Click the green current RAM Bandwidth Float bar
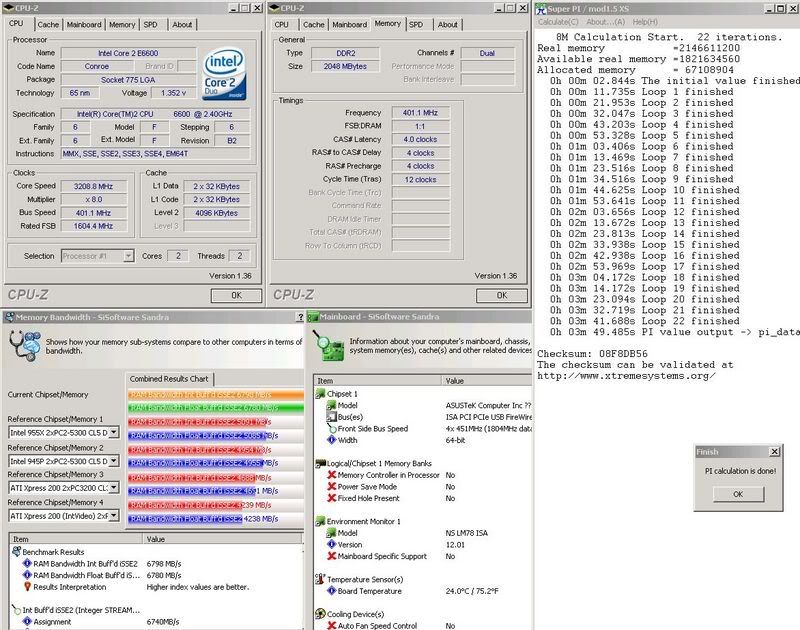The width and height of the screenshot is (800, 630). 216,408
